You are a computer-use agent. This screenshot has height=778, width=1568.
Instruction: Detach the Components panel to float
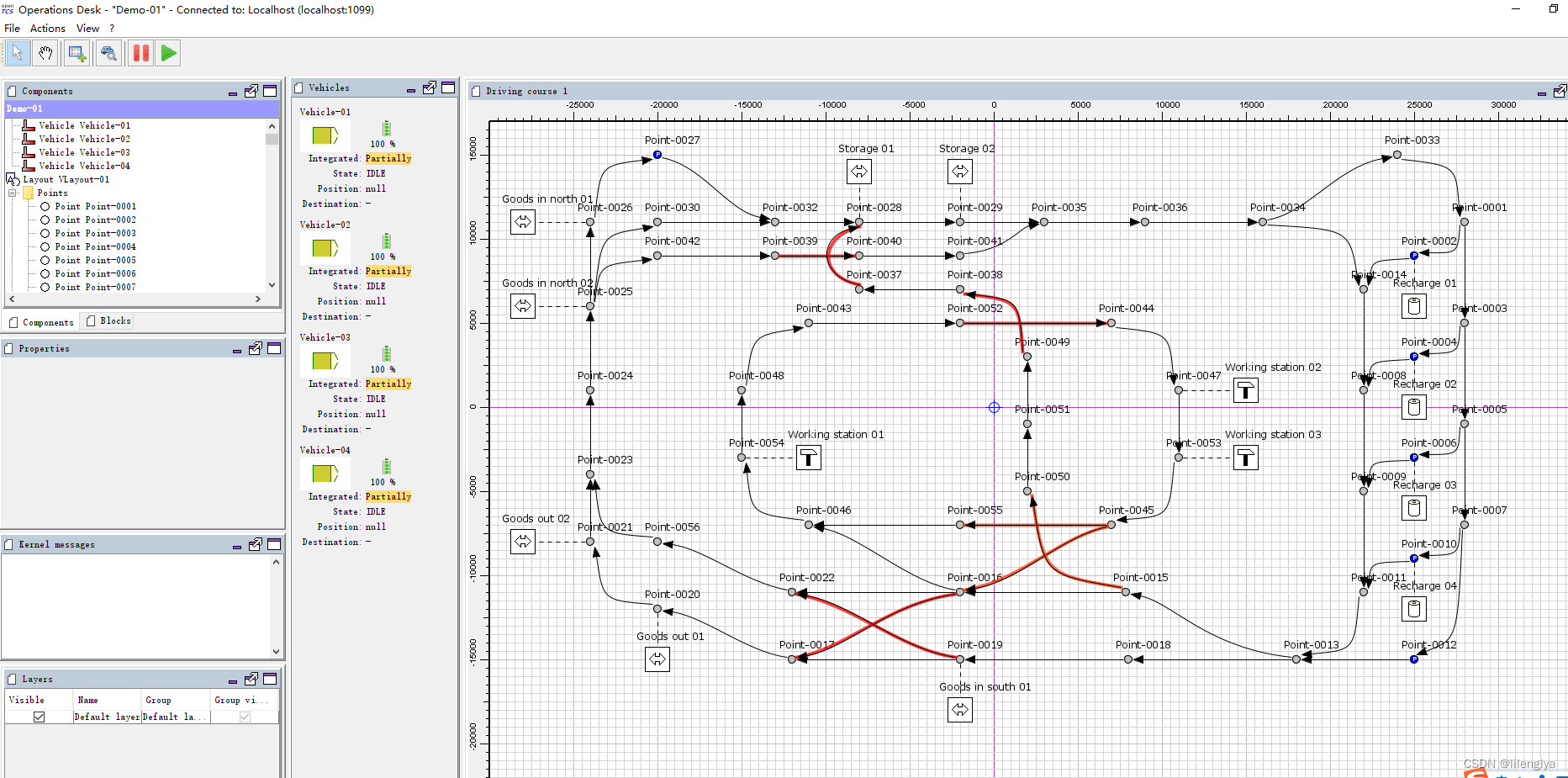251,91
